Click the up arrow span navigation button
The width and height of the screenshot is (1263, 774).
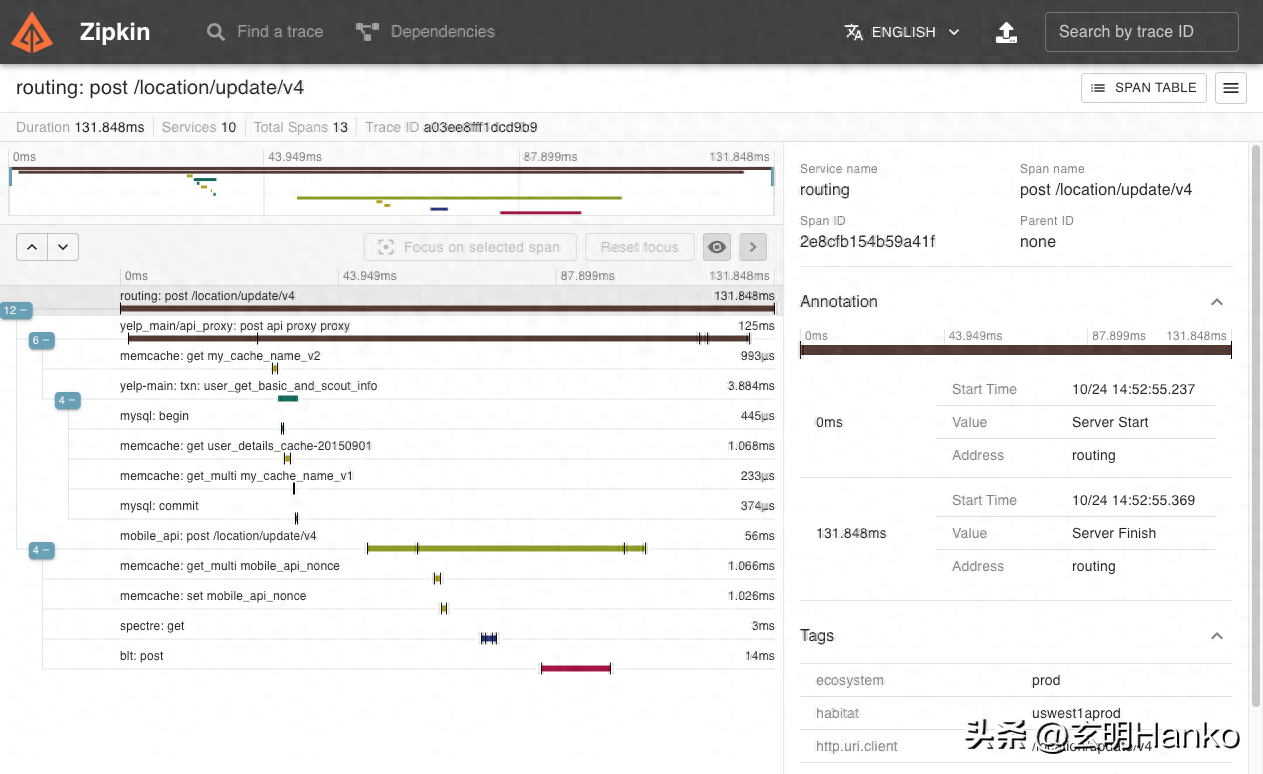coord(32,247)
